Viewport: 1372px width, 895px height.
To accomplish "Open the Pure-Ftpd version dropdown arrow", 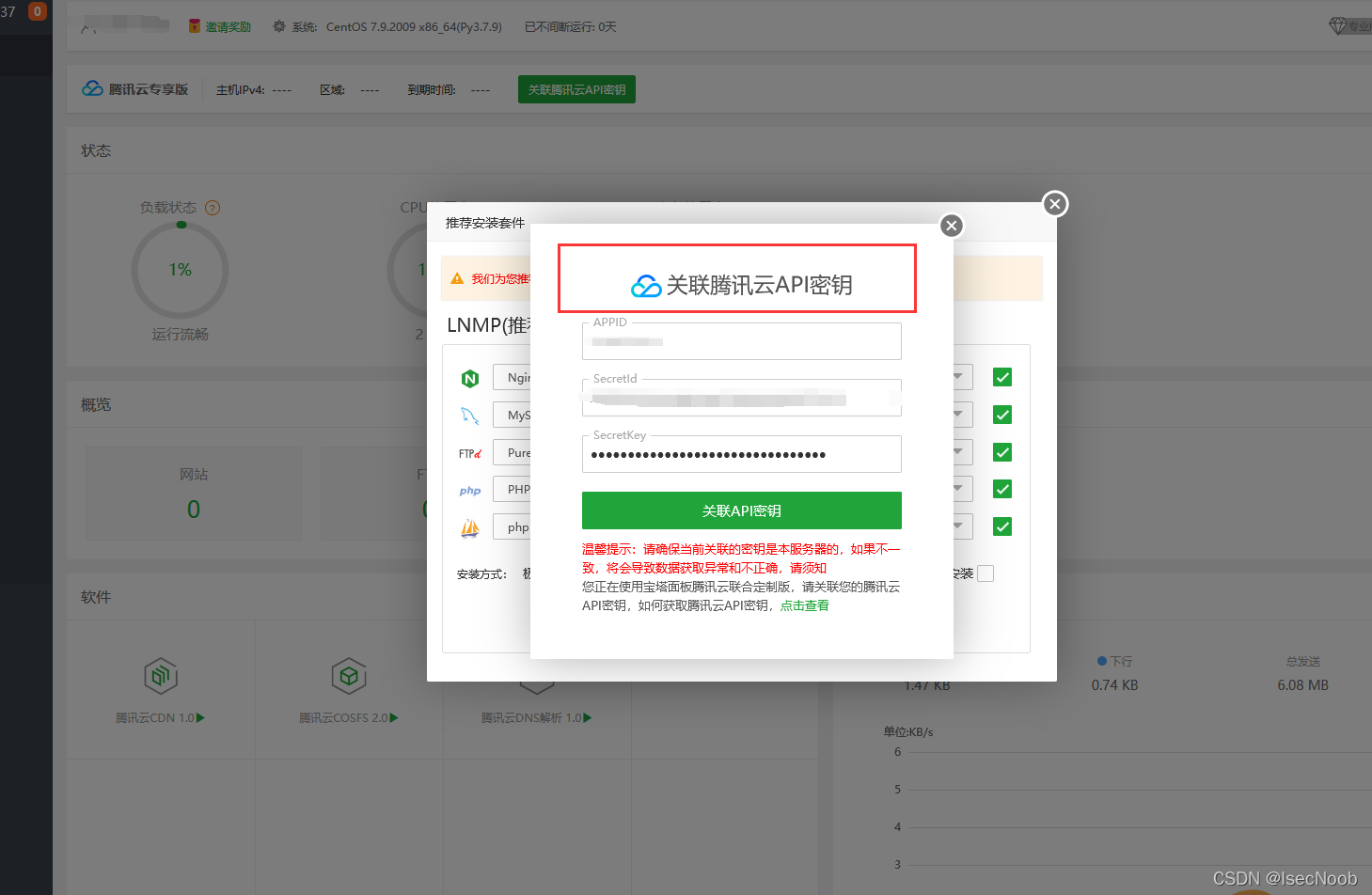I will click(x=958, y=452).
